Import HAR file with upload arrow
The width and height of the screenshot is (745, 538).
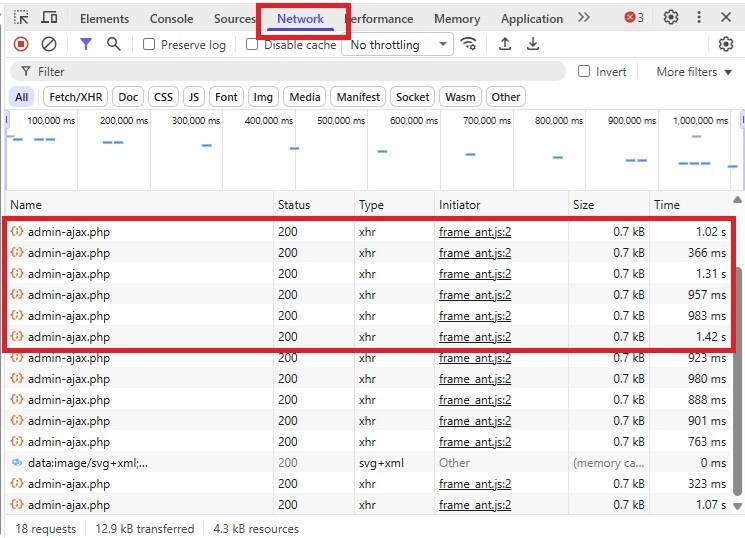point(505,44)
